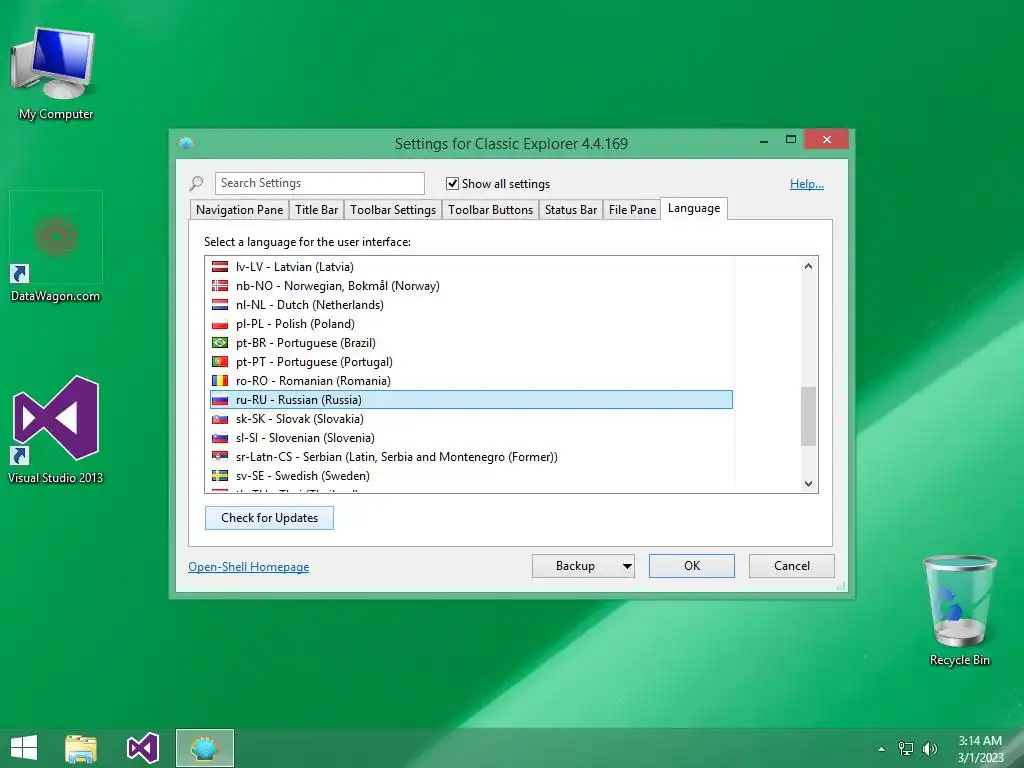Viewport: 1024px width, 768px height.
Task: Switch to the Status Bar tab
Action: pos(571,210)
